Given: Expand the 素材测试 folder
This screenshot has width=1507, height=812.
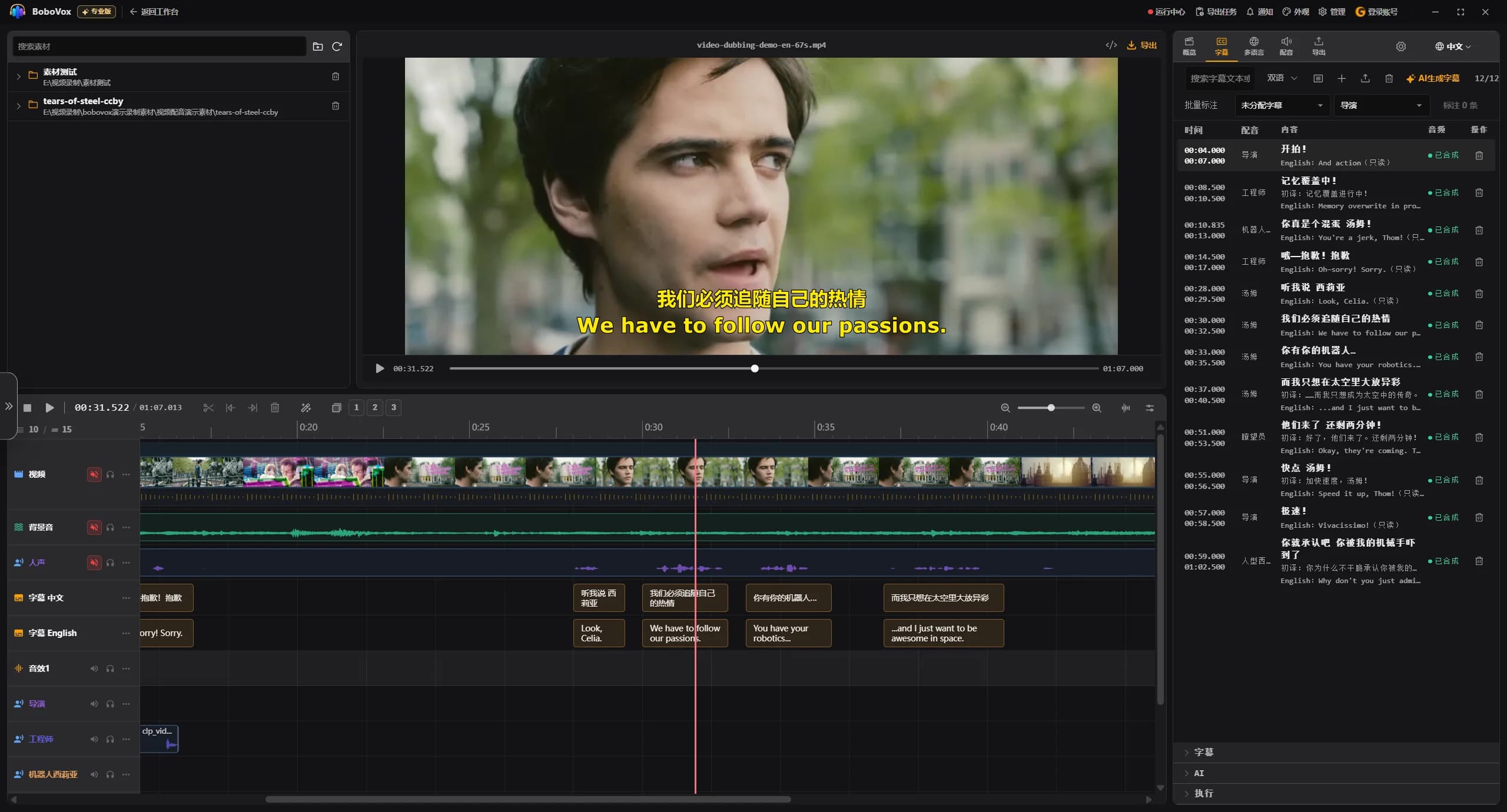Looking at the screenshot, I should coord(18,76).
